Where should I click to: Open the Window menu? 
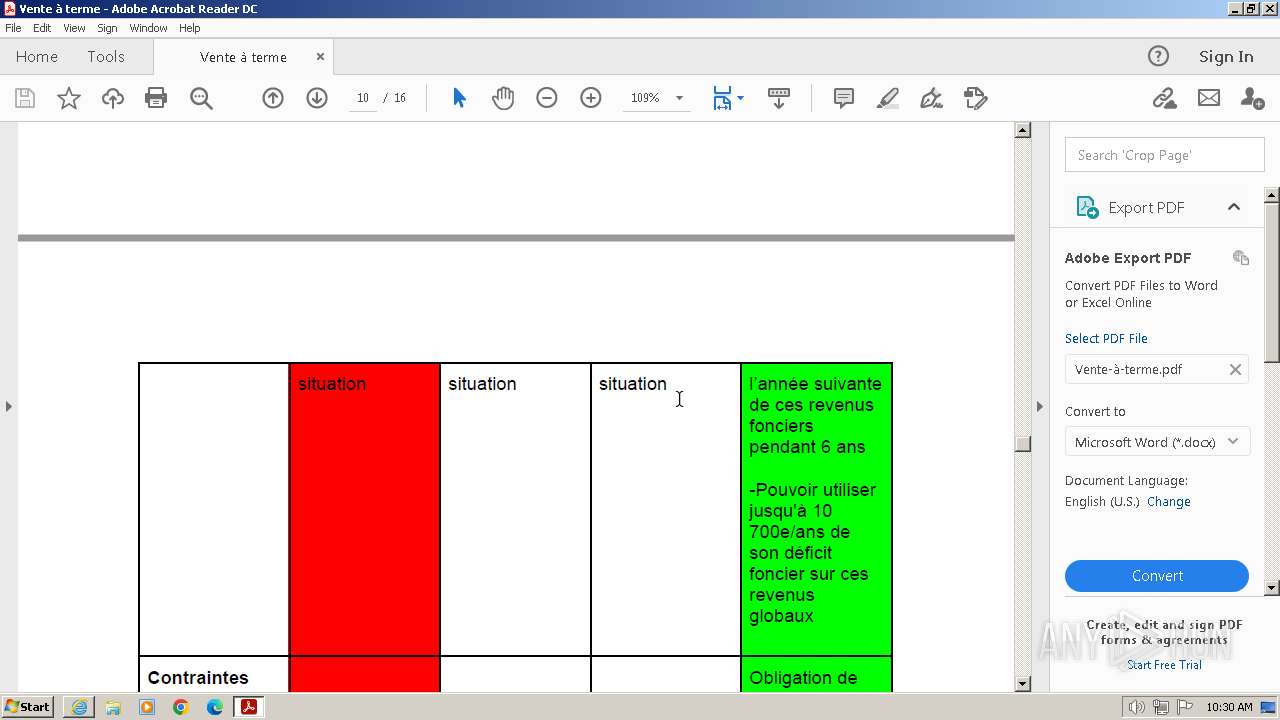coord(148,28)
